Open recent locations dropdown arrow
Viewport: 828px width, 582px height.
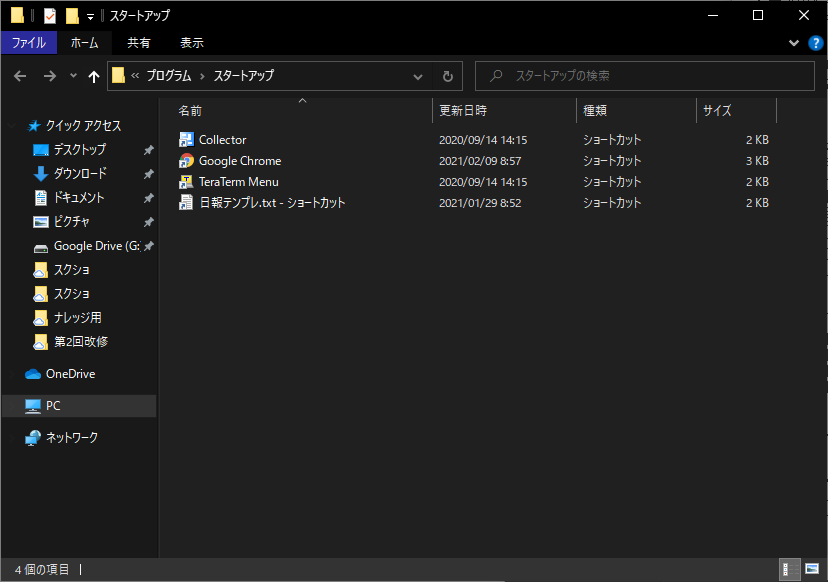73,76
